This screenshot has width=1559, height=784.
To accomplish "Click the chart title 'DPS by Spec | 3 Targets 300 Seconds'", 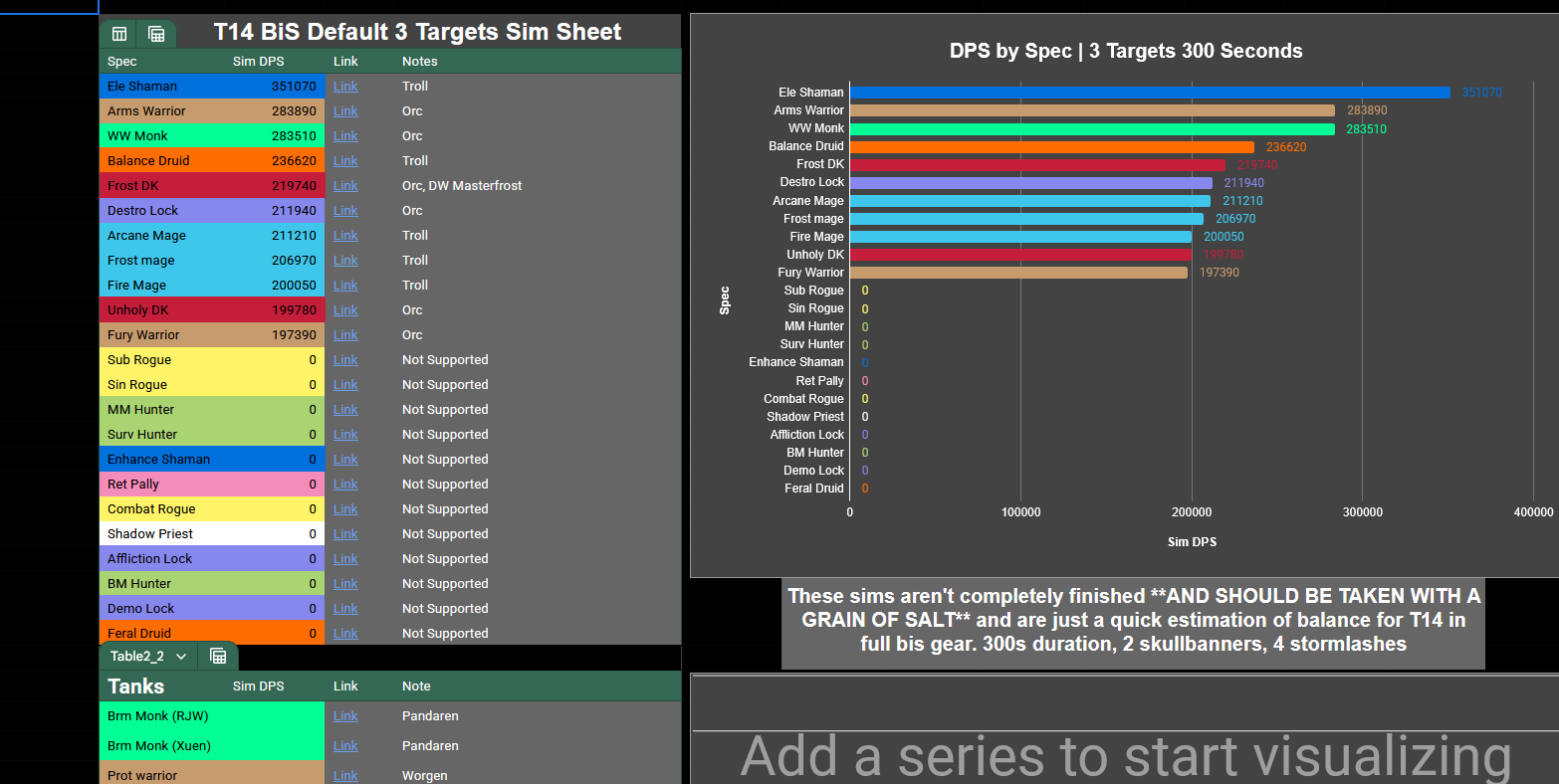I will pos(1126,51).
